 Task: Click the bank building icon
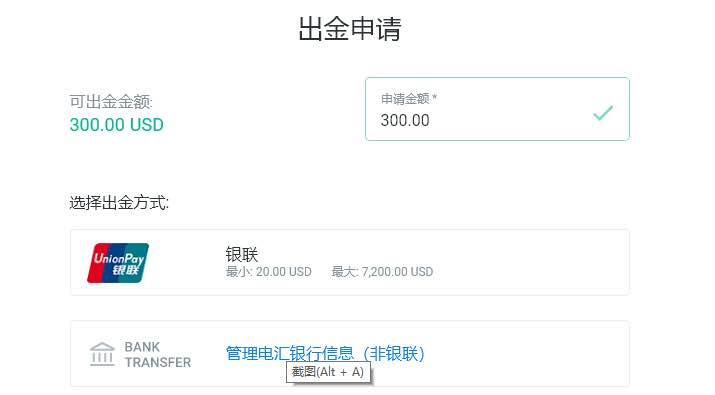click(102, 354)
